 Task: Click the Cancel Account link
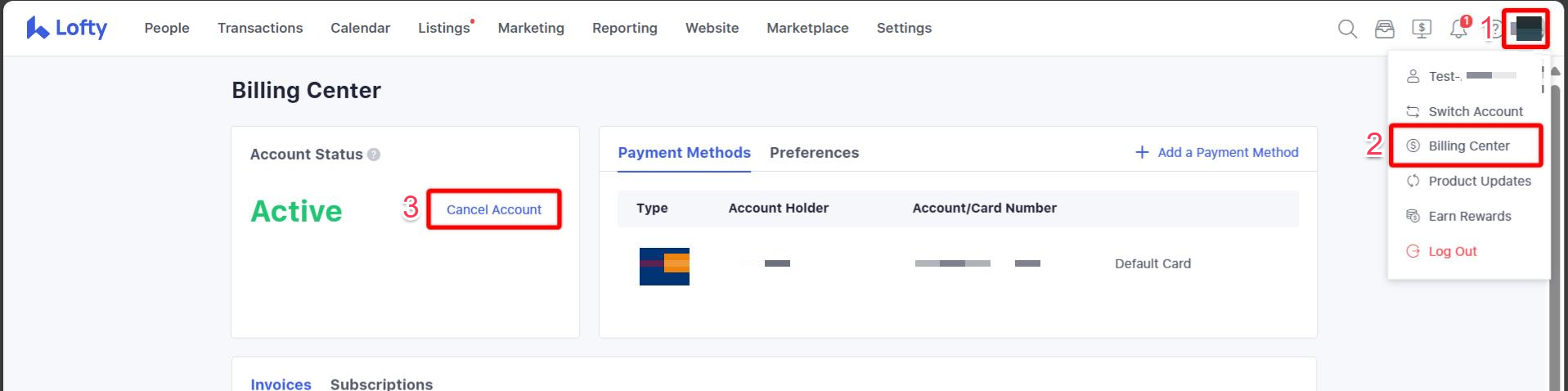tap(493, 209)
